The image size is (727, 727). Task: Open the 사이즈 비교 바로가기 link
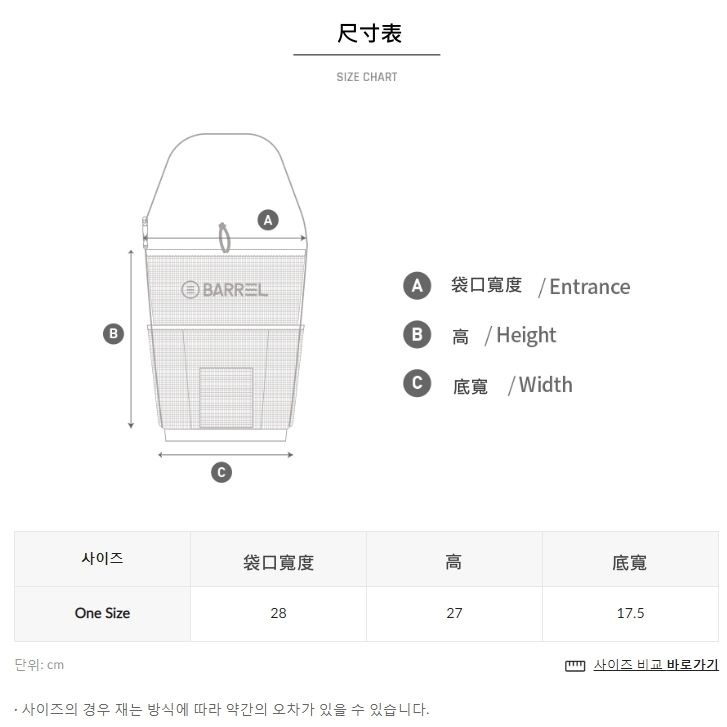(656, 665)
